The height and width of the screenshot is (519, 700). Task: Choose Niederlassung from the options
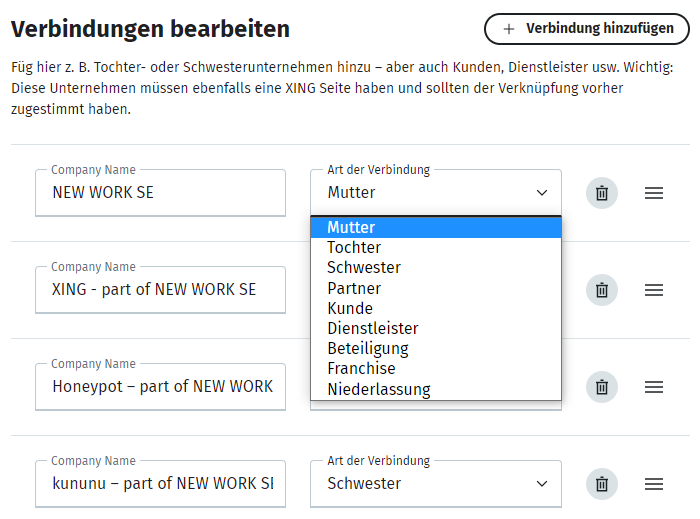[379, 389]
